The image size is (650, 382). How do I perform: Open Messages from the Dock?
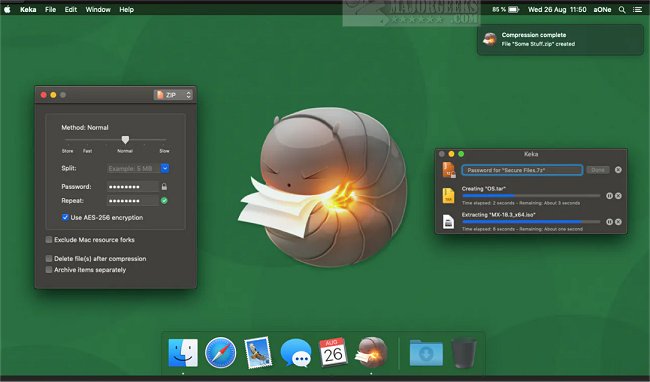(x=296, y=353)
